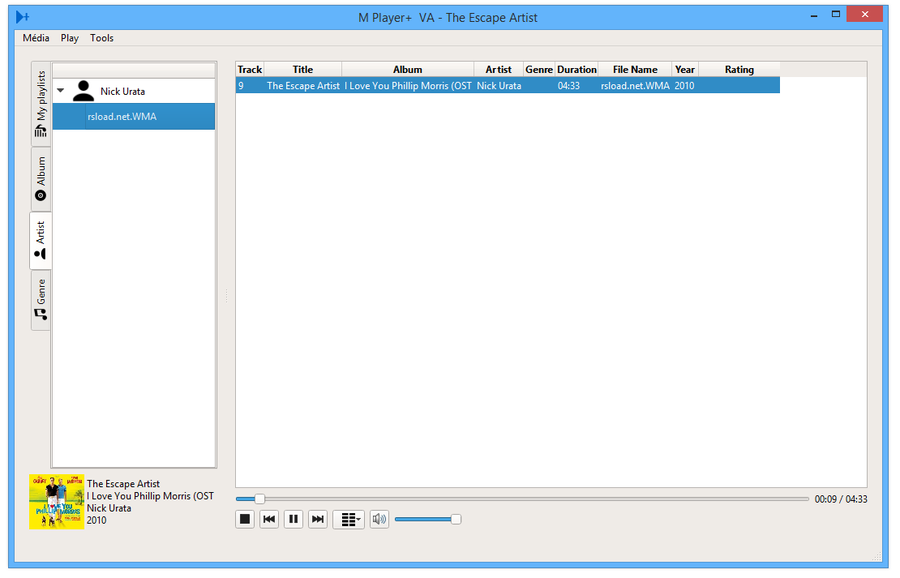900x578 pixels.
Task: Close the M Player+ window
Action: point(864,14)
